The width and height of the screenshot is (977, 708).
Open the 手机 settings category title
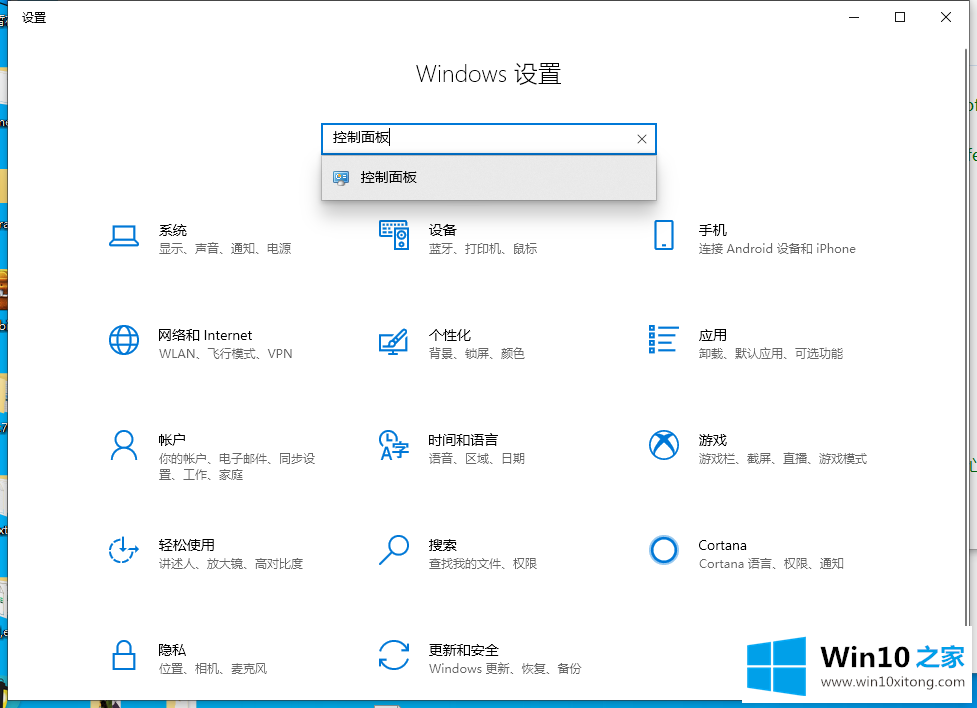(x=712, y=230)
